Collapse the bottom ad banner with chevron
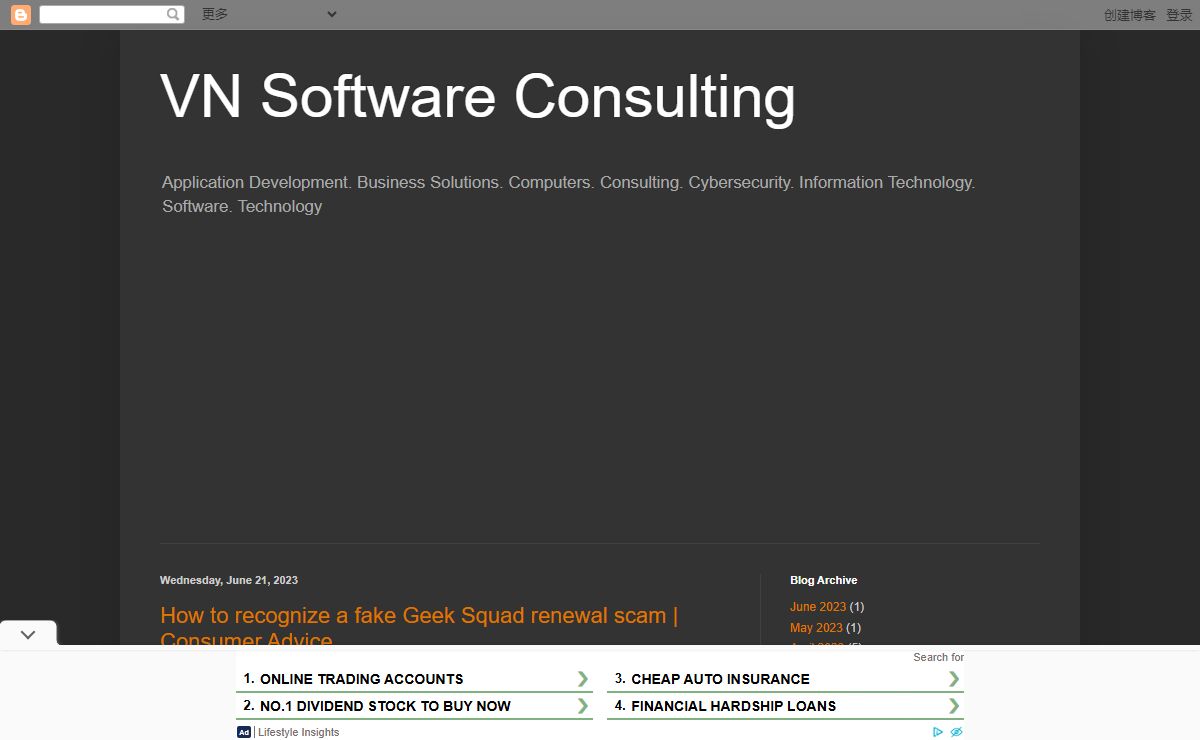The width and height of the screenshot is (1200, 740). pos(28,634)
